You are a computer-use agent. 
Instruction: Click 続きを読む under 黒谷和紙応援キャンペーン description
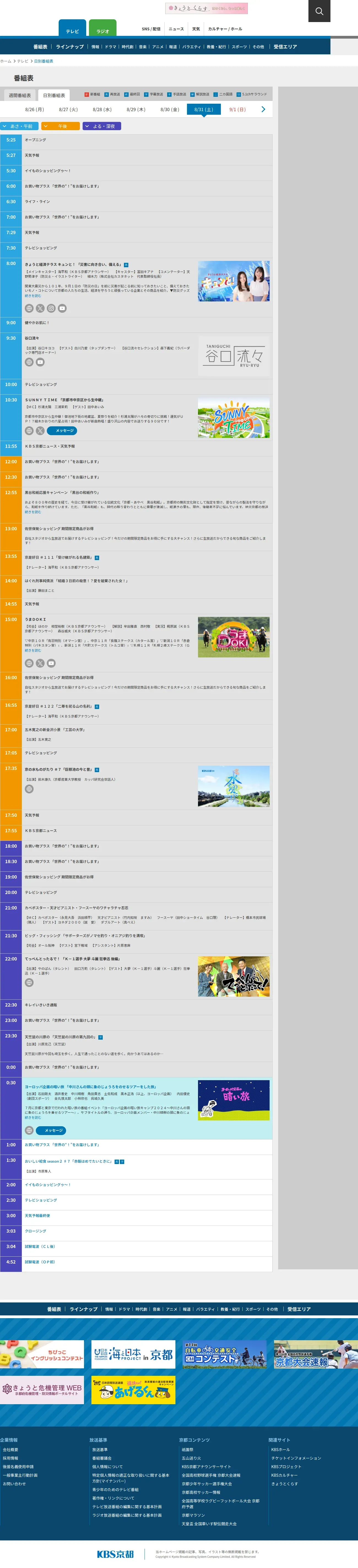point(33,512)
